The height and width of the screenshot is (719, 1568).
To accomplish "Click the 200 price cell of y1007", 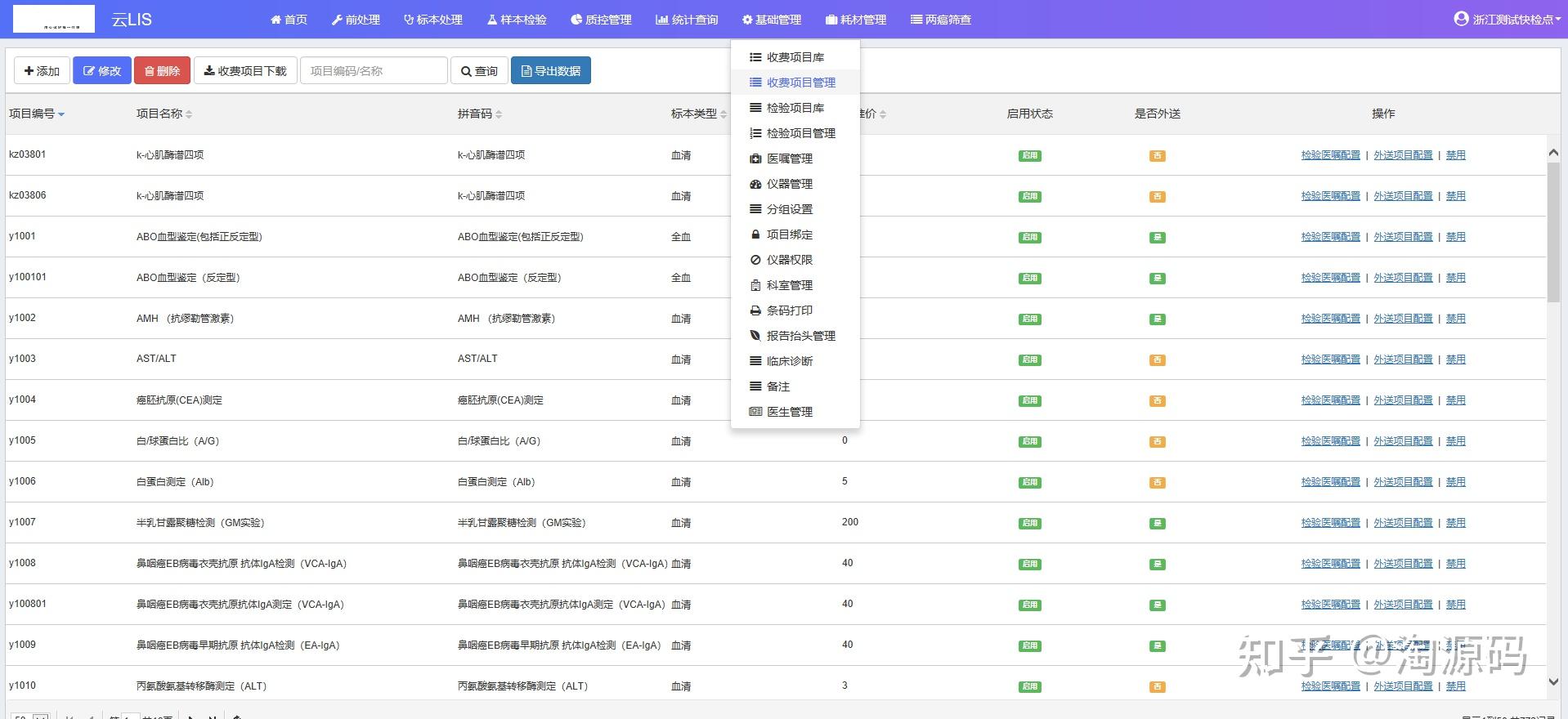I will tap(850, 522).
